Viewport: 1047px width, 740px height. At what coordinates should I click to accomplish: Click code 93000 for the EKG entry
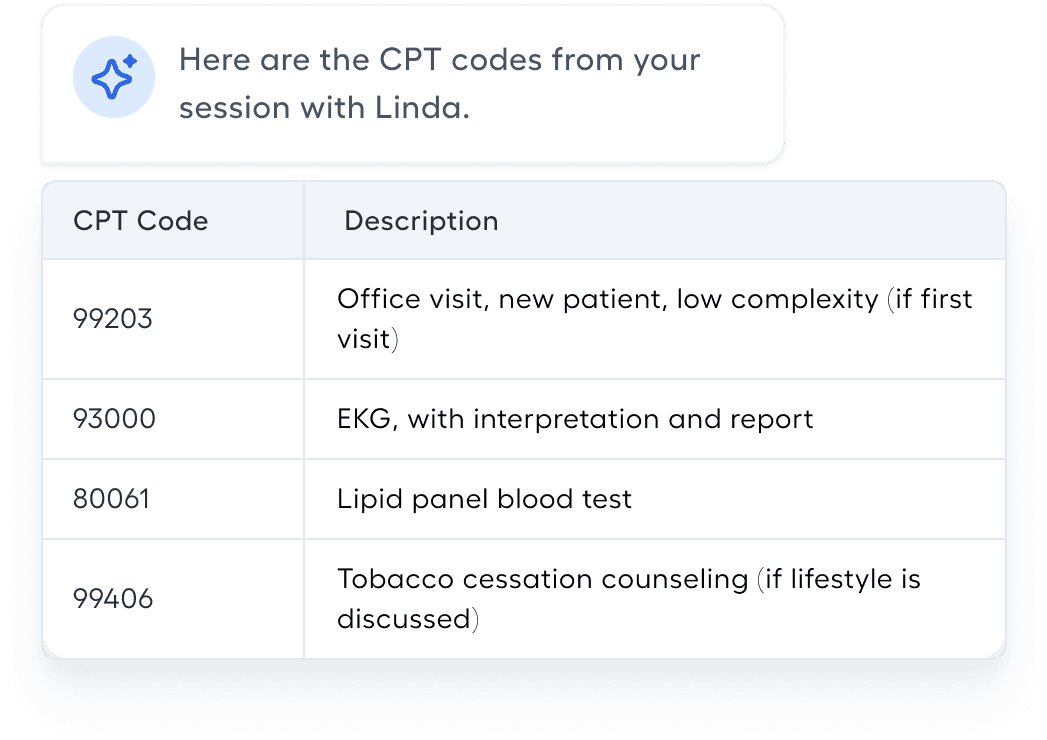(114, 418)
